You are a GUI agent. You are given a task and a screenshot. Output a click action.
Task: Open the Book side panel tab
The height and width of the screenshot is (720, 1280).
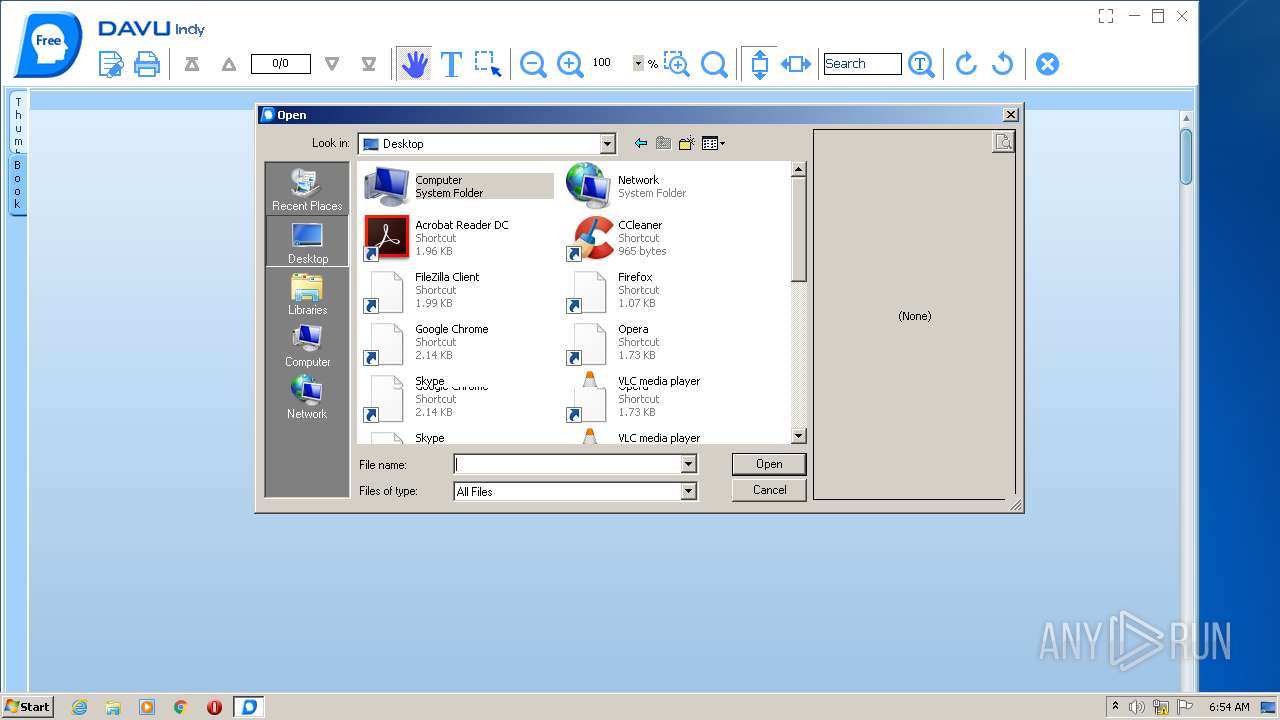18,184
